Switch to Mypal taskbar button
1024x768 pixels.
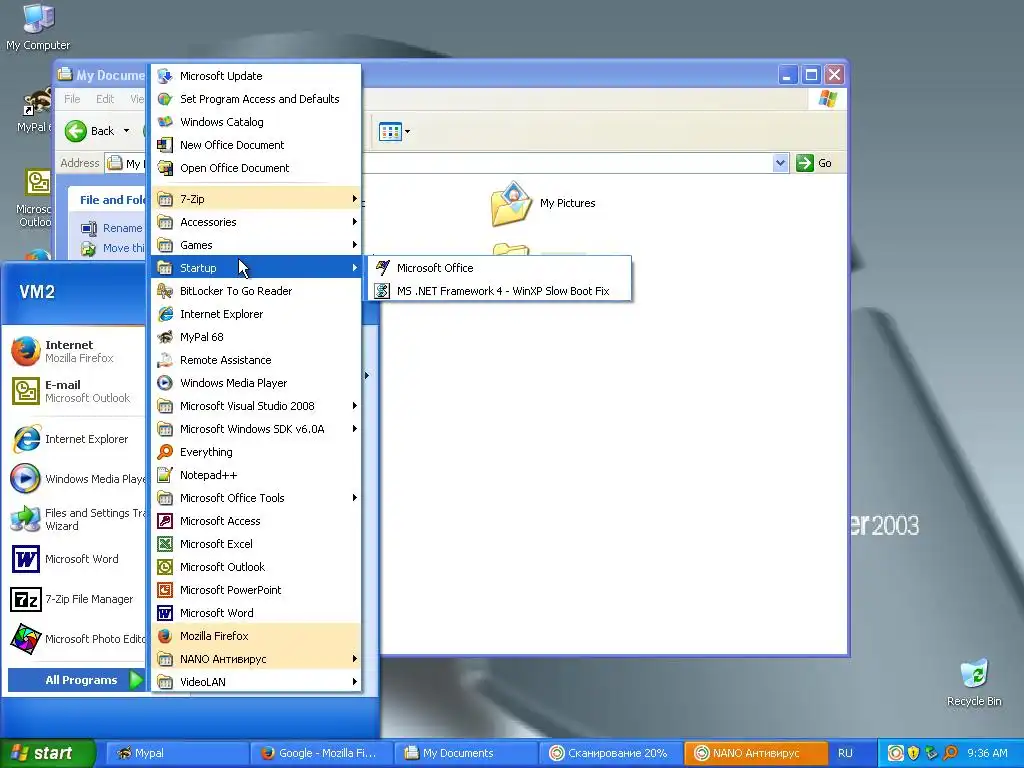176,753
